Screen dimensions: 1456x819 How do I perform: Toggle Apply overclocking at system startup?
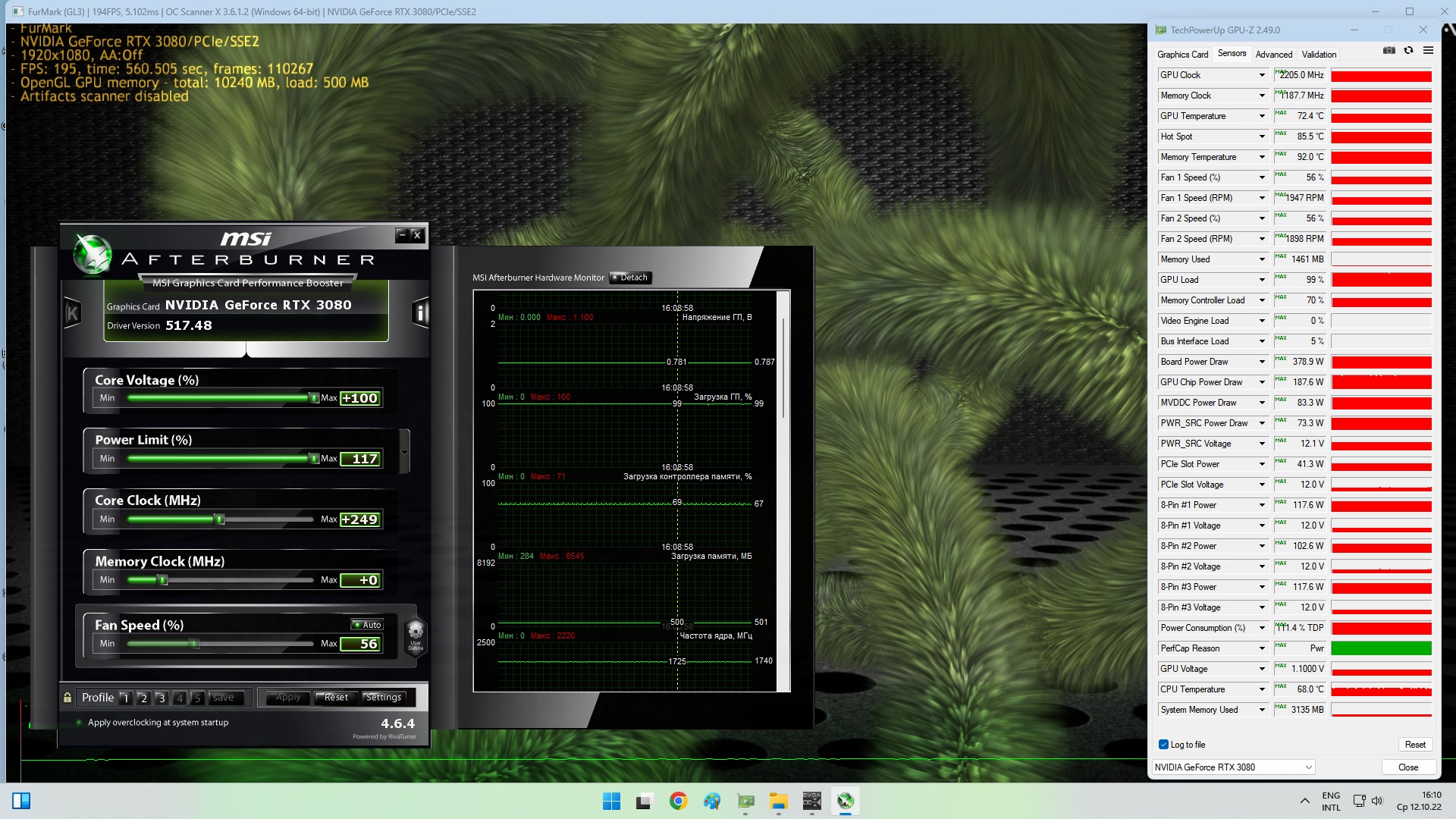(79, 723)
